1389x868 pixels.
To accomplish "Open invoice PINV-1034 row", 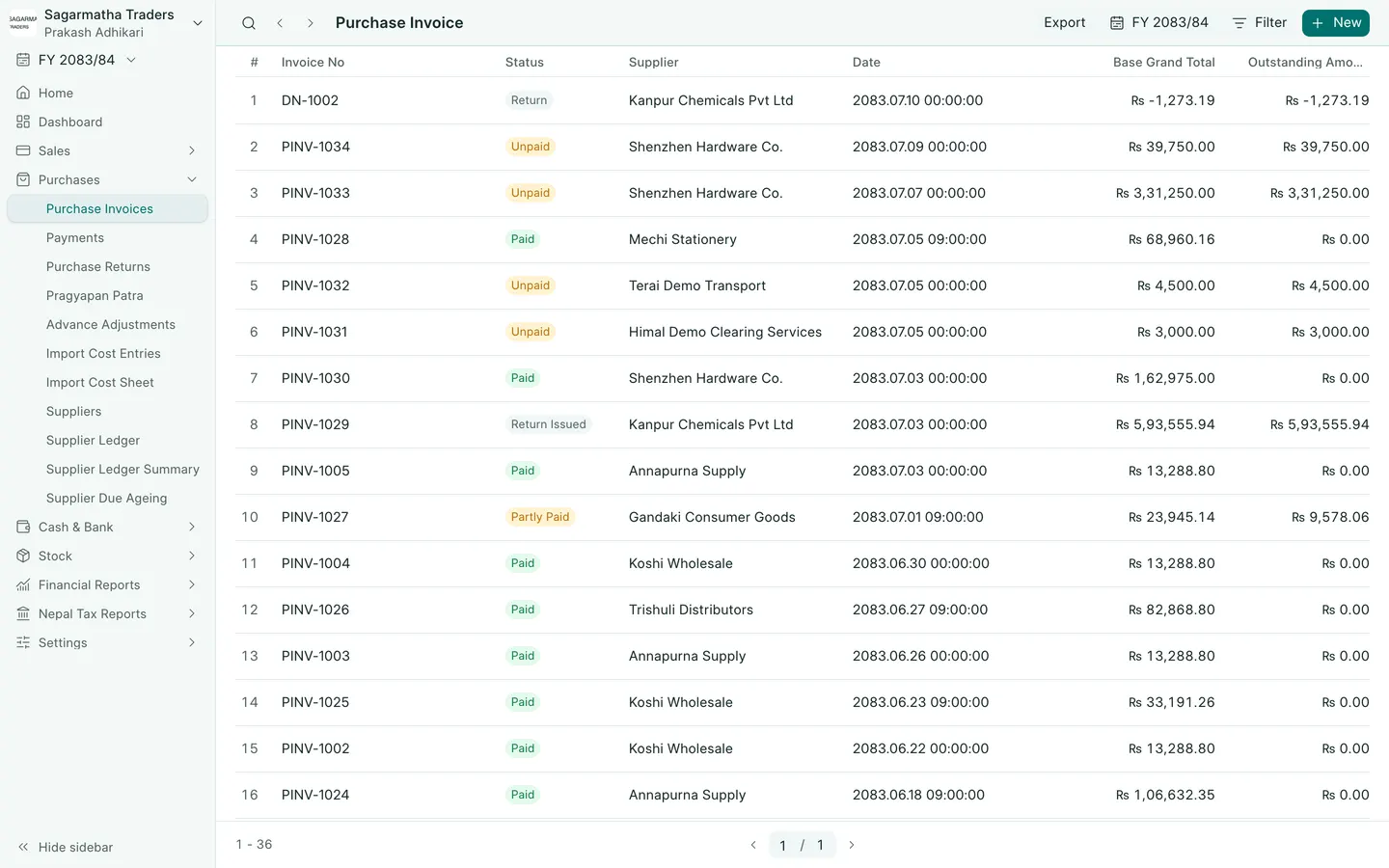I will (x=803, y=147).
